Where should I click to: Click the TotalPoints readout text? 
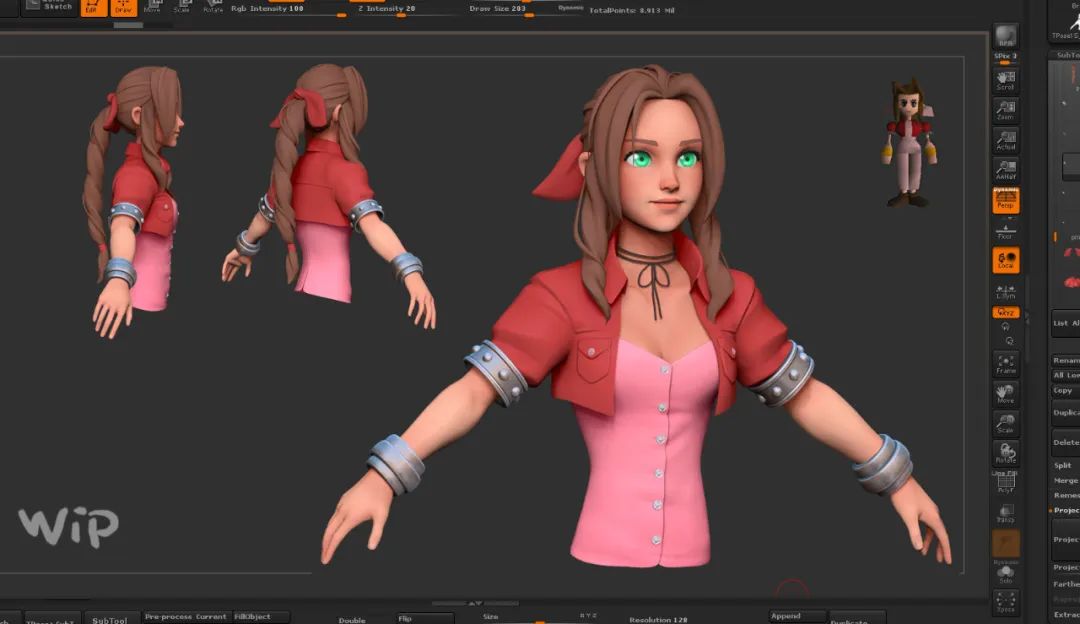[x=632, y=10]
